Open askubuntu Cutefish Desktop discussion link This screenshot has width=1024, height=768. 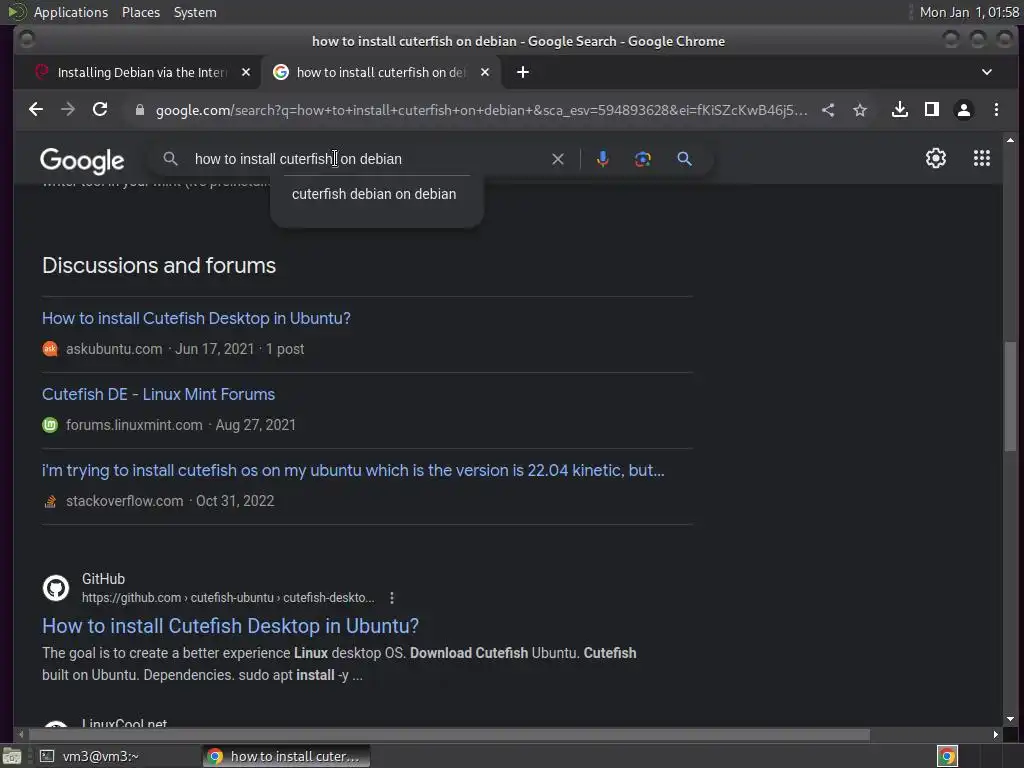[x=196, y=318]
